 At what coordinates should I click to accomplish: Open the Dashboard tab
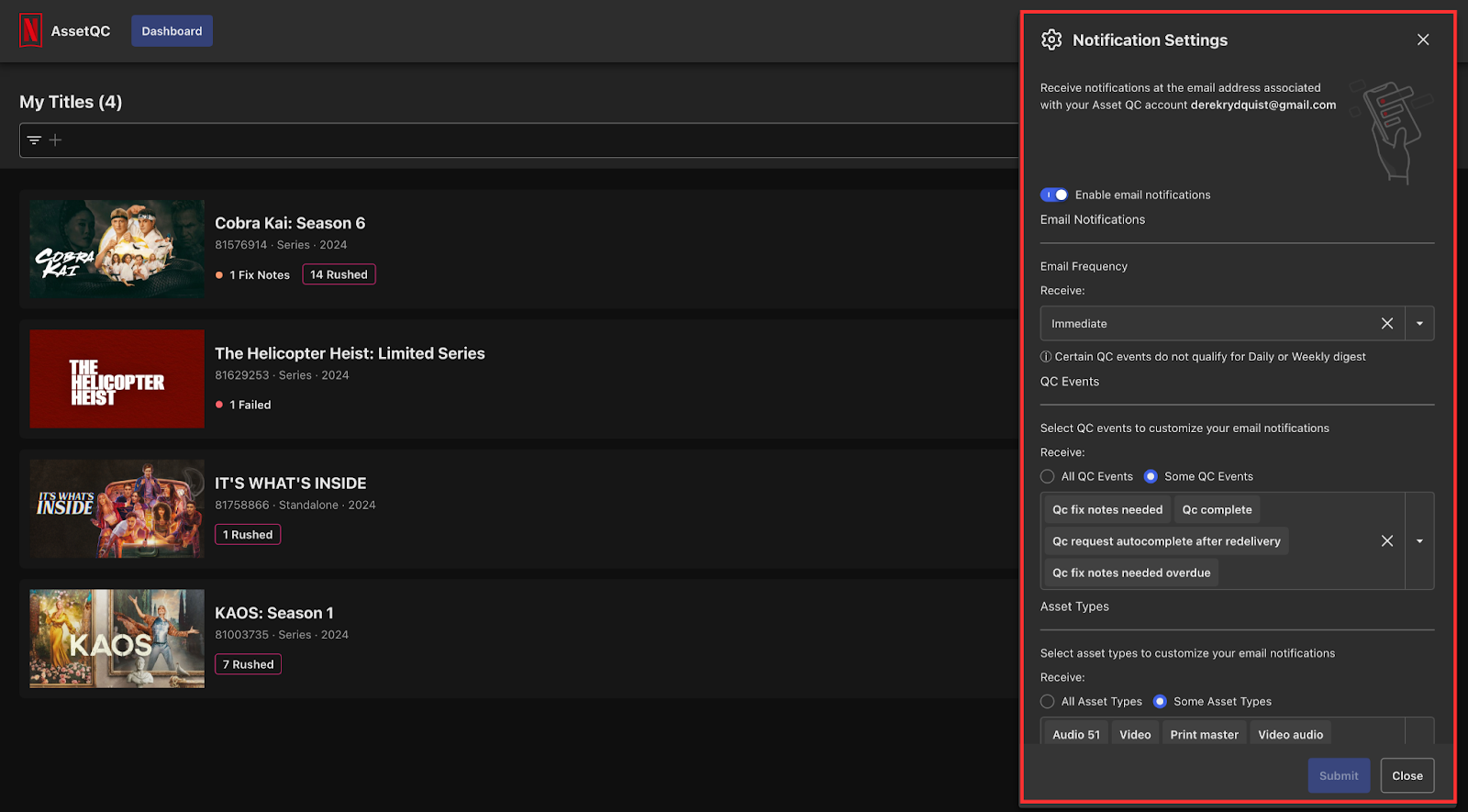point(172,31)
